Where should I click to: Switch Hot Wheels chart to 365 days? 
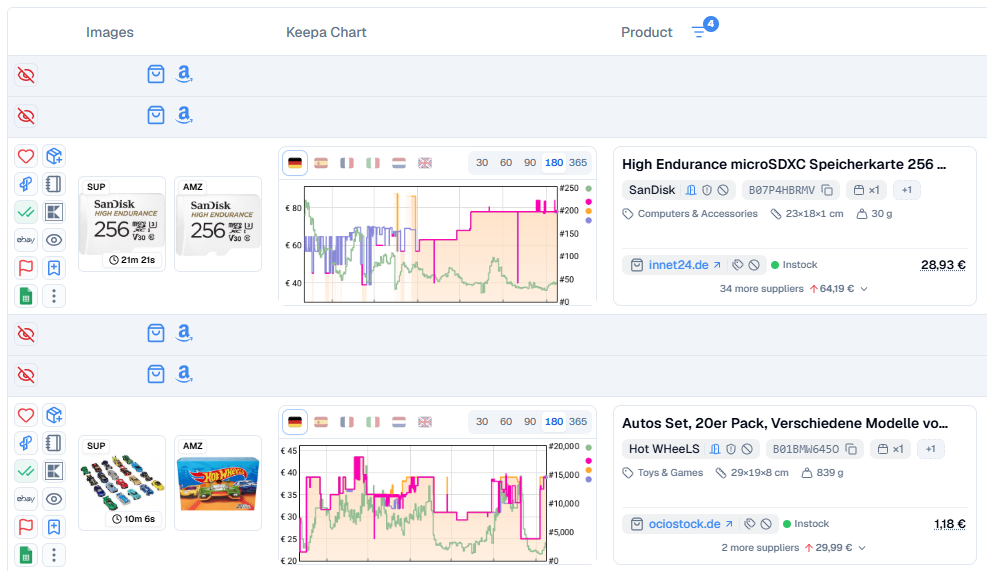(578, 421)
